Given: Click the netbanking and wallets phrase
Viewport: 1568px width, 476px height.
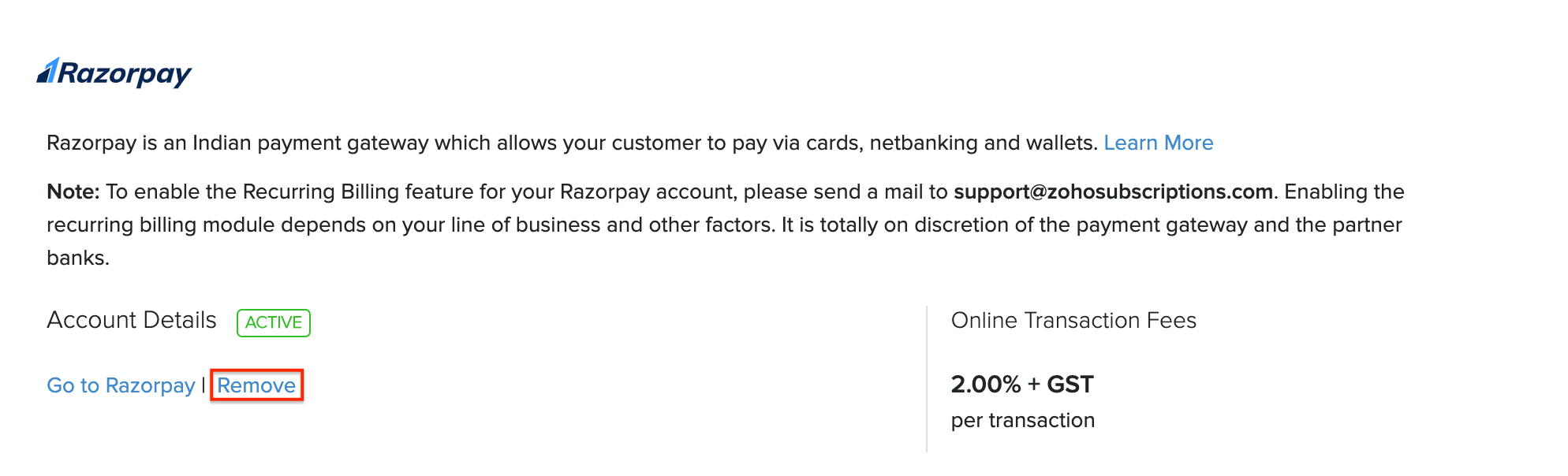Looking at the screenshot, I should pos(983,143).
